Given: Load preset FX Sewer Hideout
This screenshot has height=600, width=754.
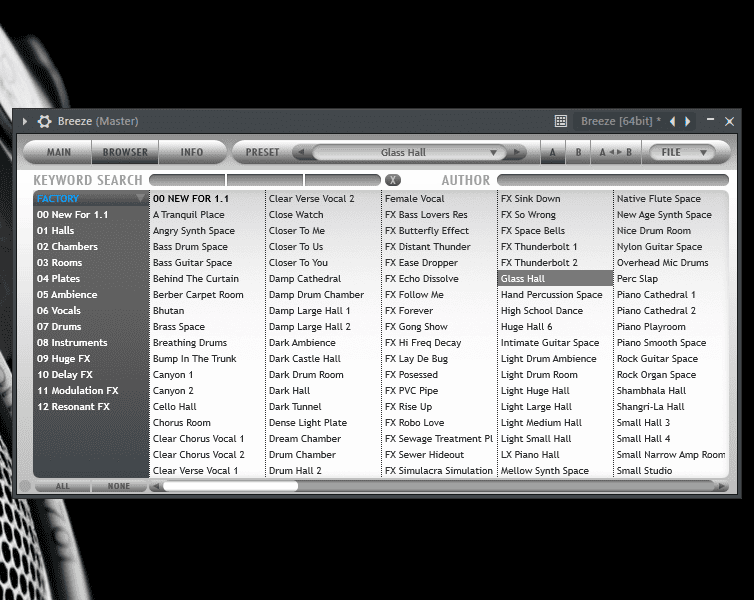Looking at the screenshot, I should coord(424,455).
